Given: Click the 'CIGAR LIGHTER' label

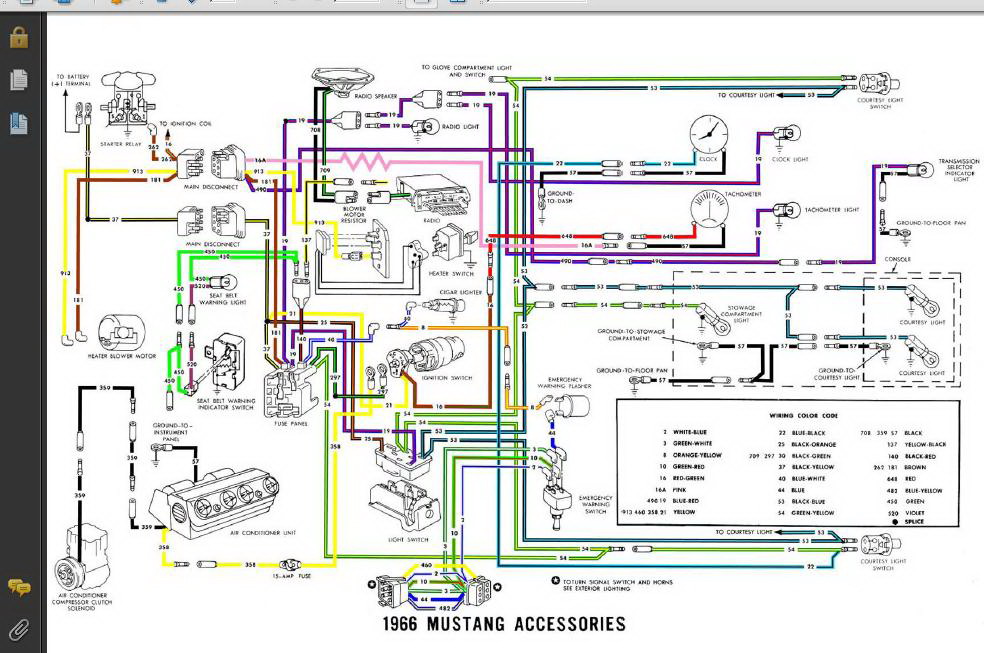Looking at the screenshot, I should (x=461, y=292).
